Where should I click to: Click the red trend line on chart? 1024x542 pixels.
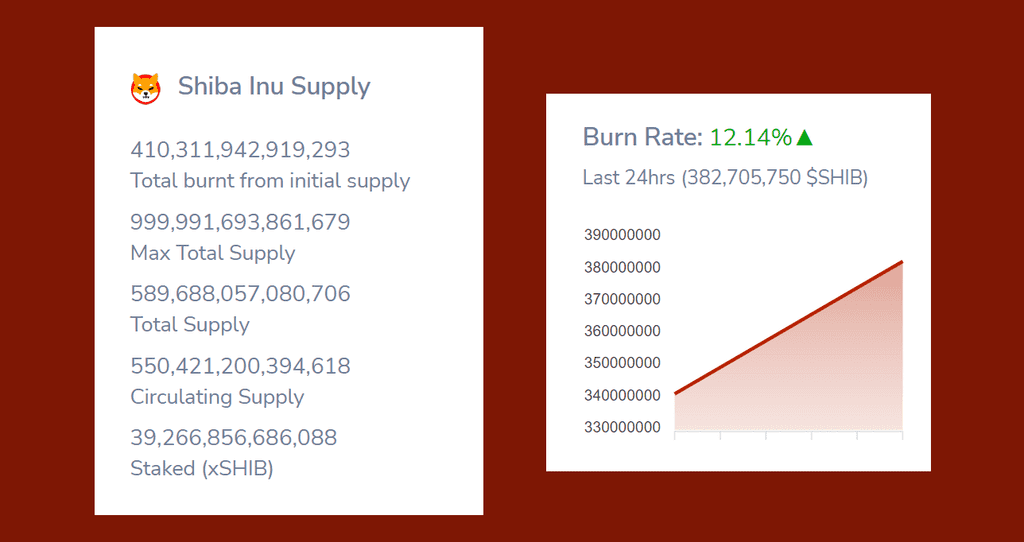point(788,328)
